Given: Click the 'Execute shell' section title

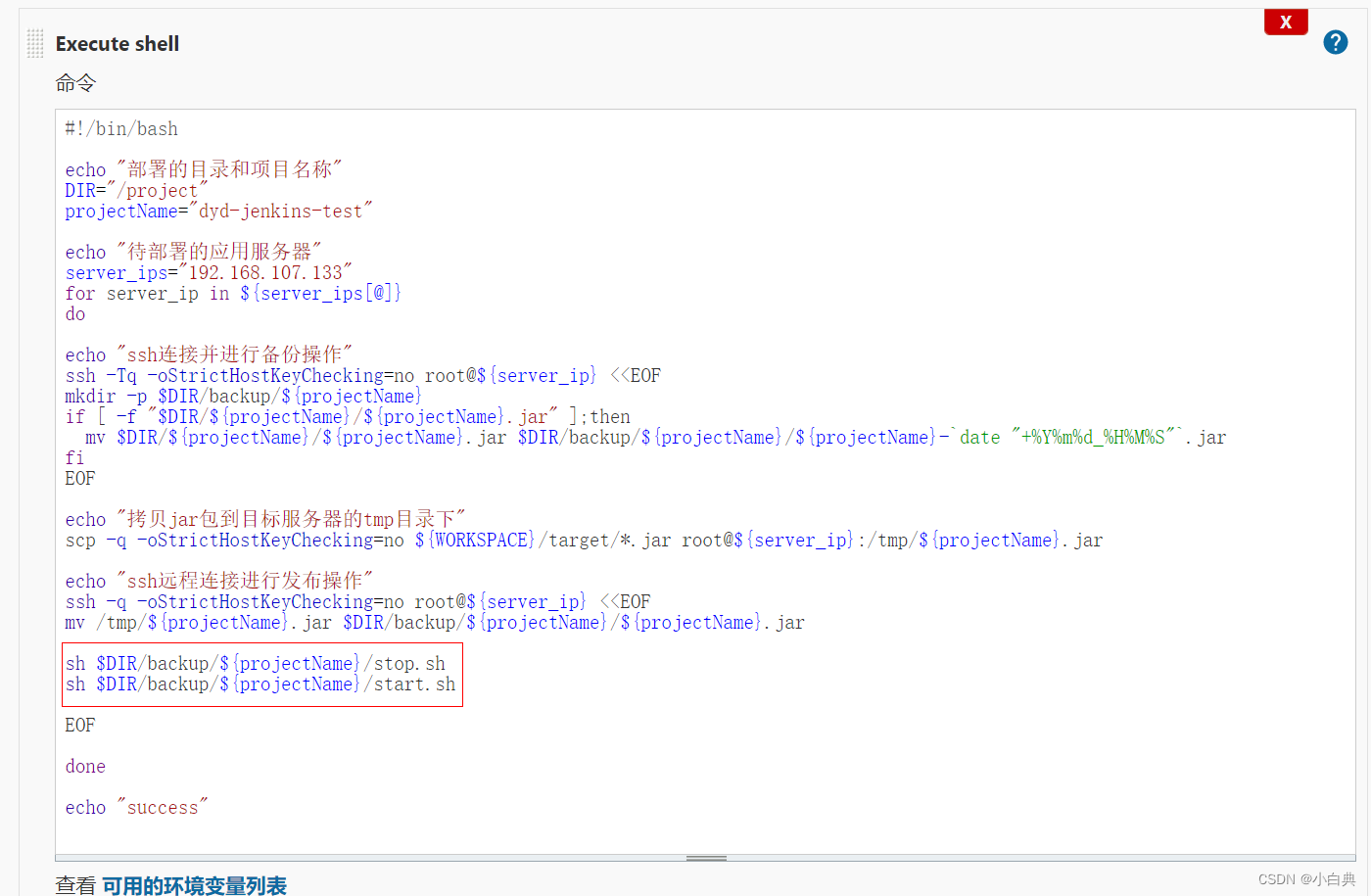Looking at the screenshot, I should point(118,44).
